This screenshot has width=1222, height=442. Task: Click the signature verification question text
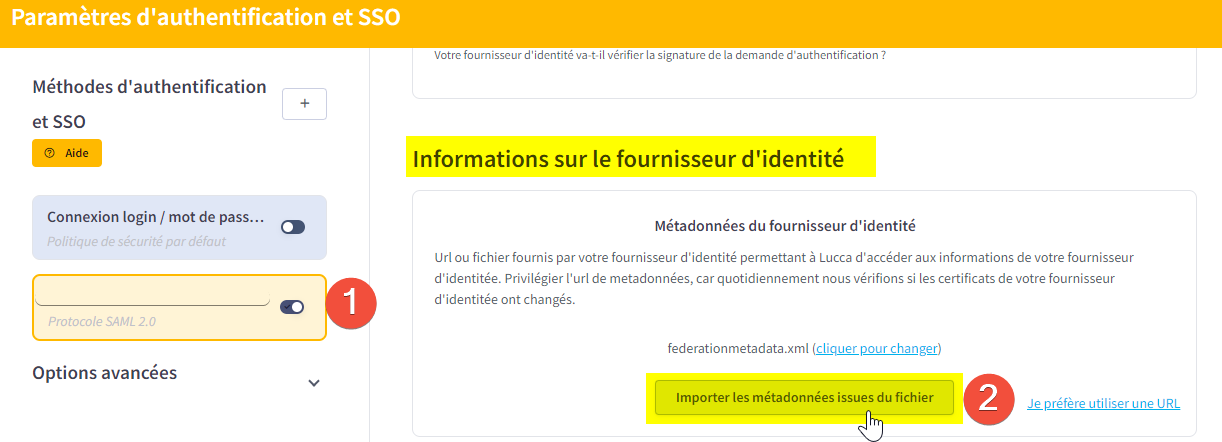click(x=661, y=55)
